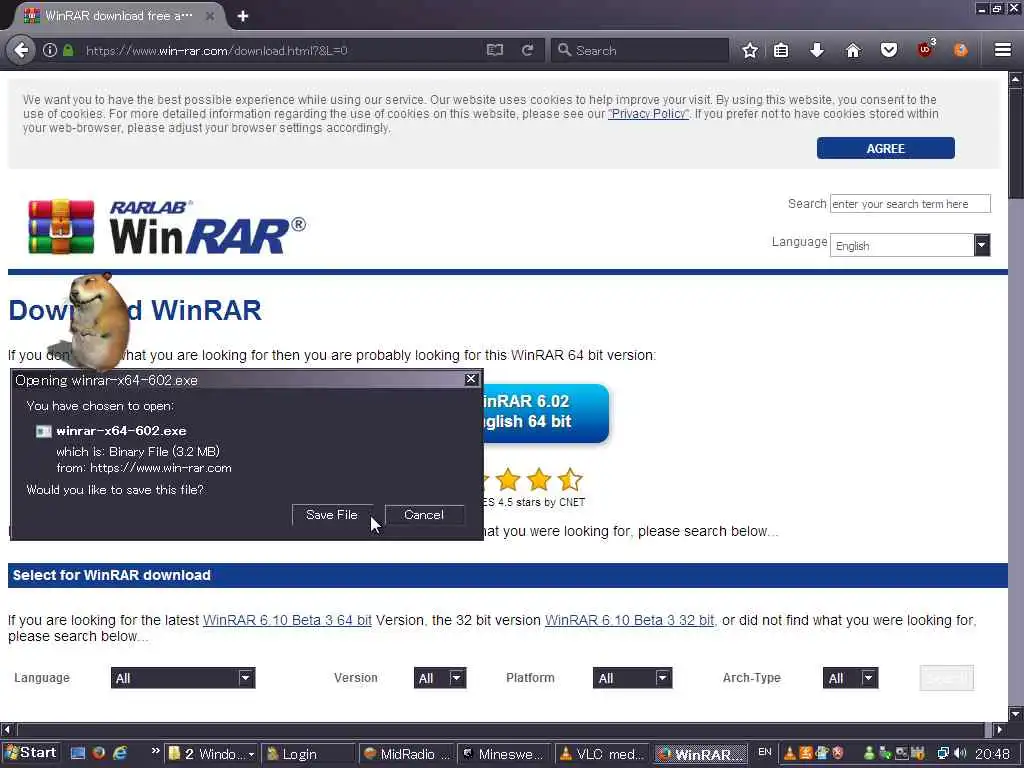Open the site Language English dropdown

coord(910,246)
